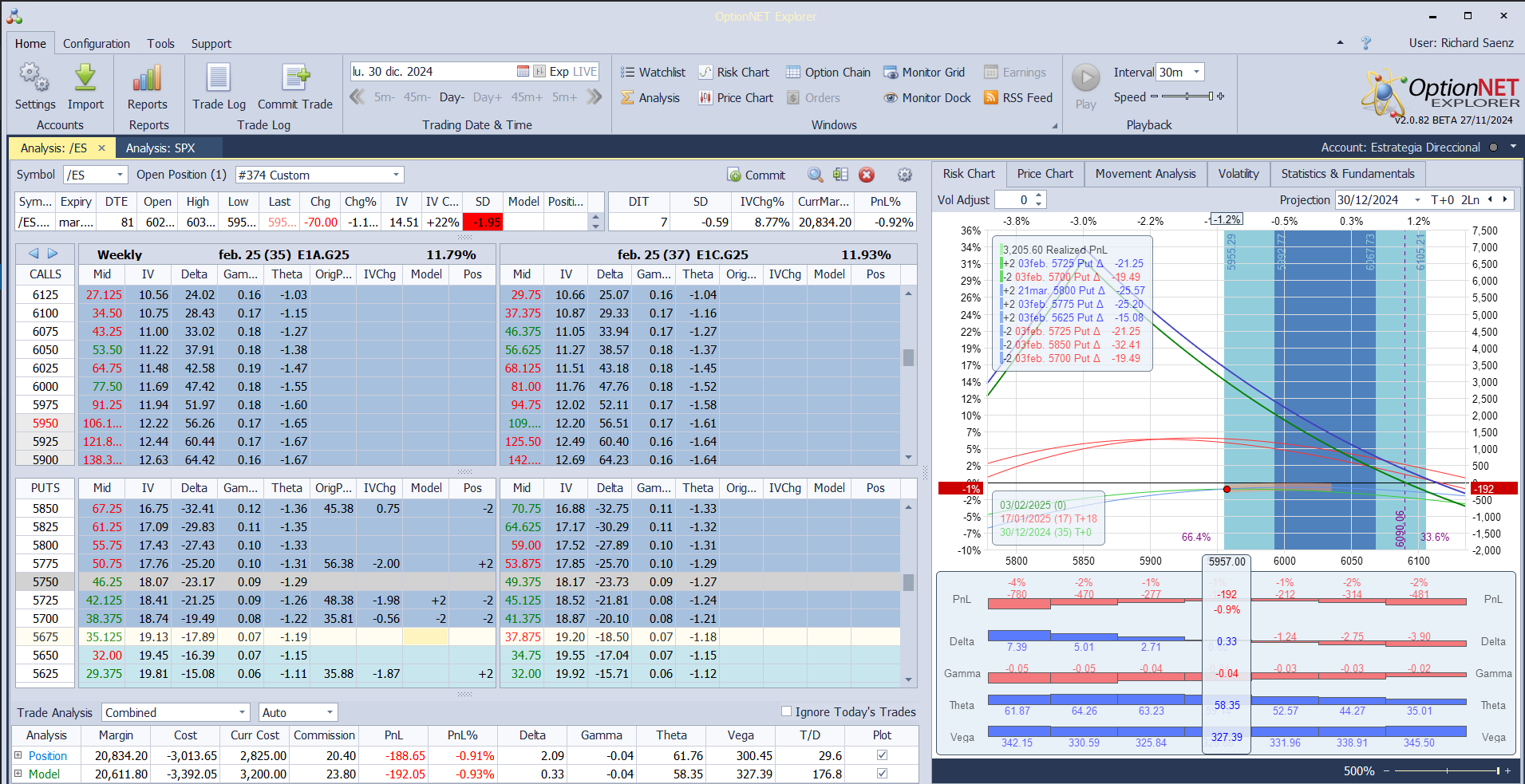
Task: Open the Monitor Dock window
Action: point(927,98)
